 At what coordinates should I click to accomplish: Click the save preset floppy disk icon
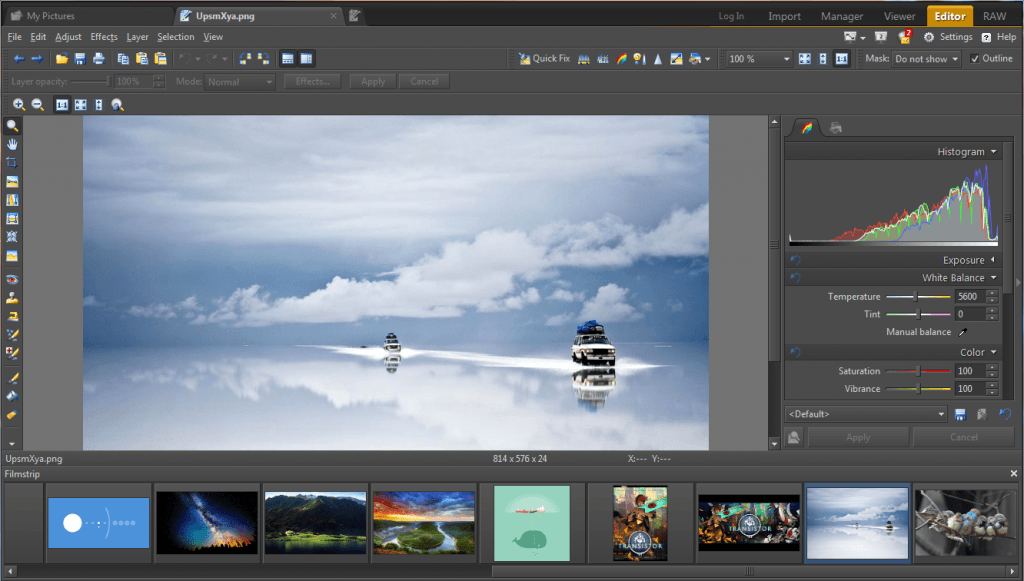pyautogui.click(x=960, y=414)
